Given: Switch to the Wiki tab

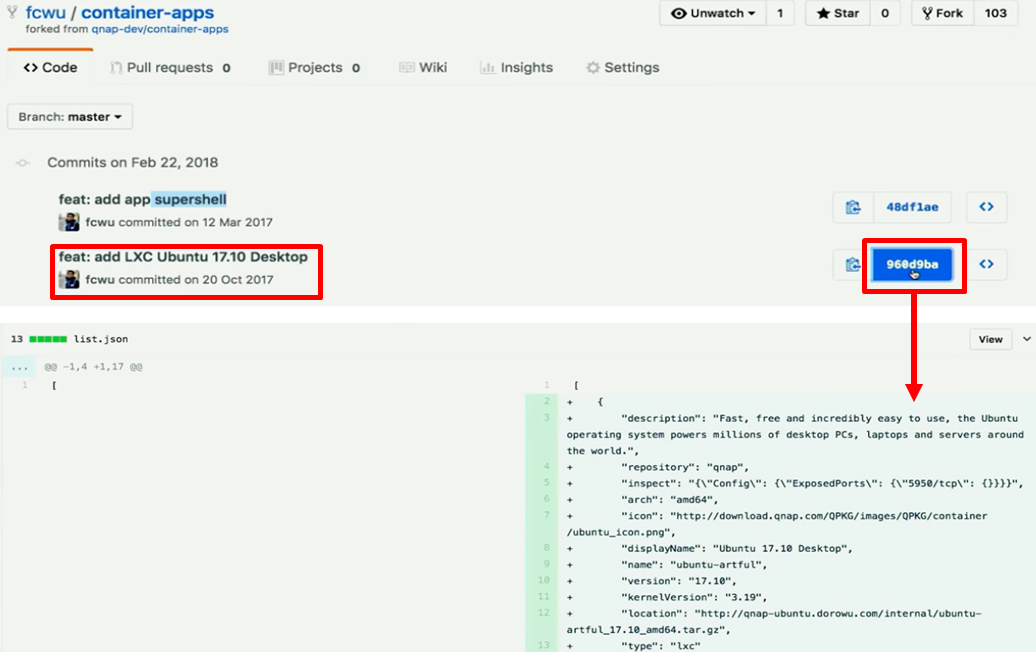Looking at the screenshot, I should (423, 67).
